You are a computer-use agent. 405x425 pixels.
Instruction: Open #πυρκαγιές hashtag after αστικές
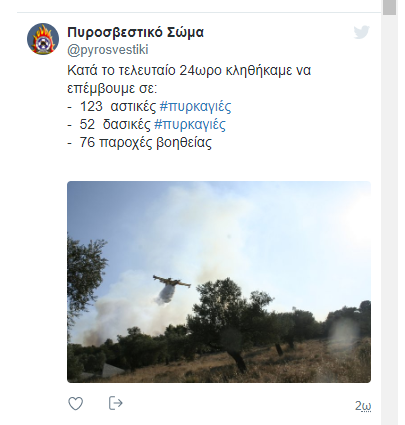click(195, 106)
